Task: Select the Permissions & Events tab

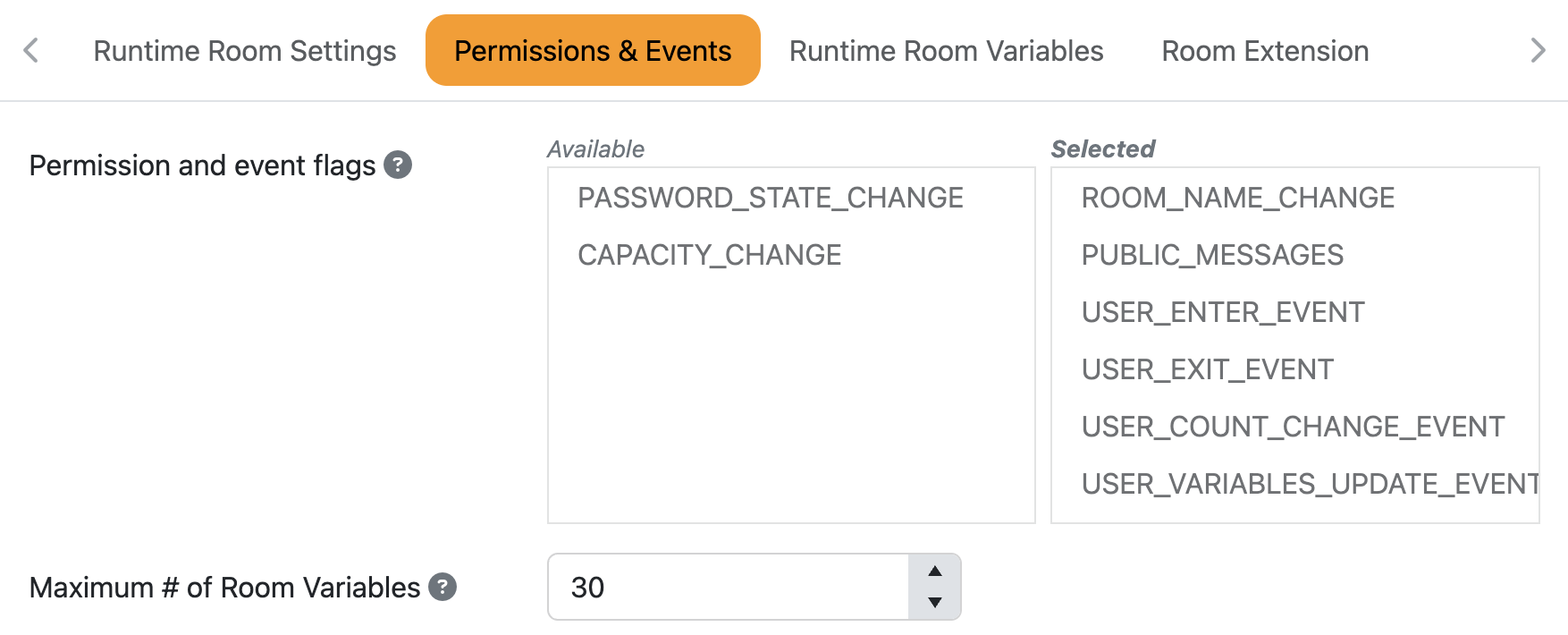Action: point(592,51)
